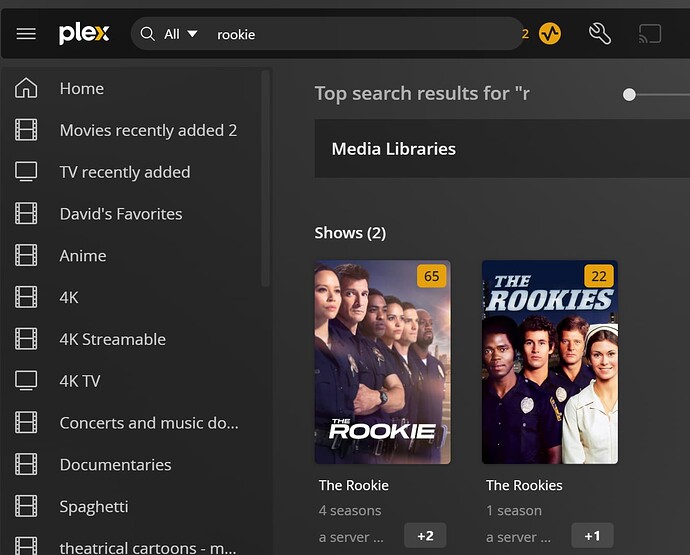Select the Media Libraries section header
This screenshot has height=555, width=690.
tap(394, 149)
